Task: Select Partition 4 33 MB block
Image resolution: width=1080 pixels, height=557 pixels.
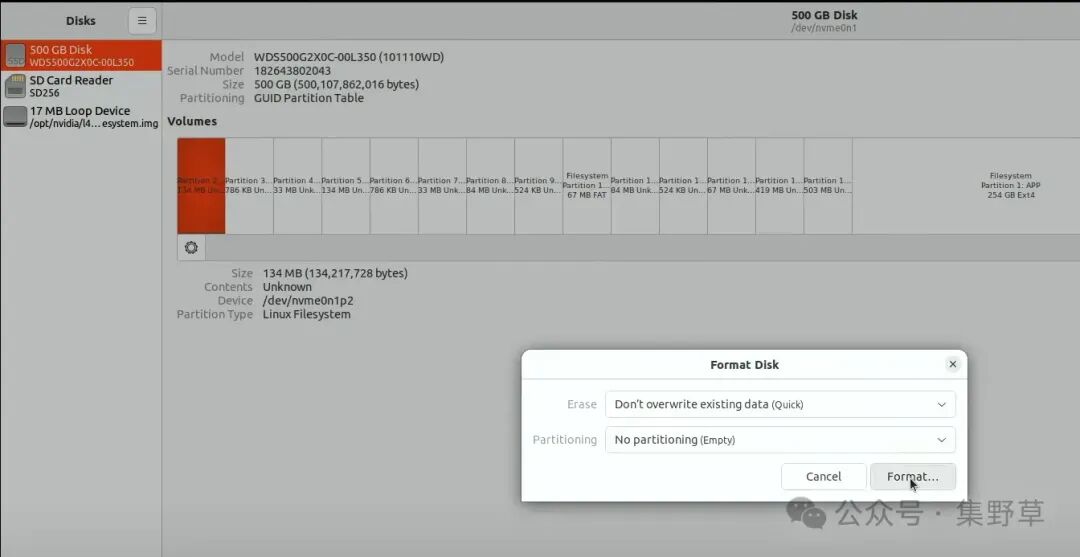Action: click(298, 186)
